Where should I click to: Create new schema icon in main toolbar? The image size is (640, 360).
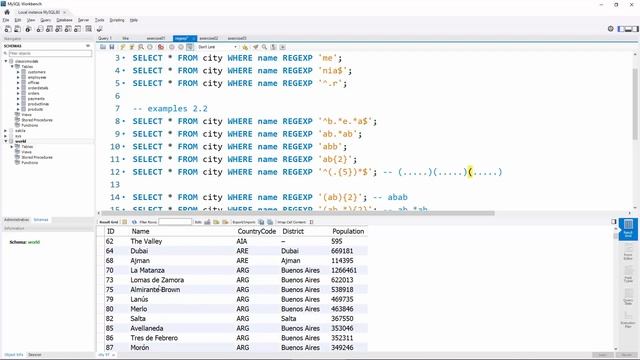click(40, 29)
